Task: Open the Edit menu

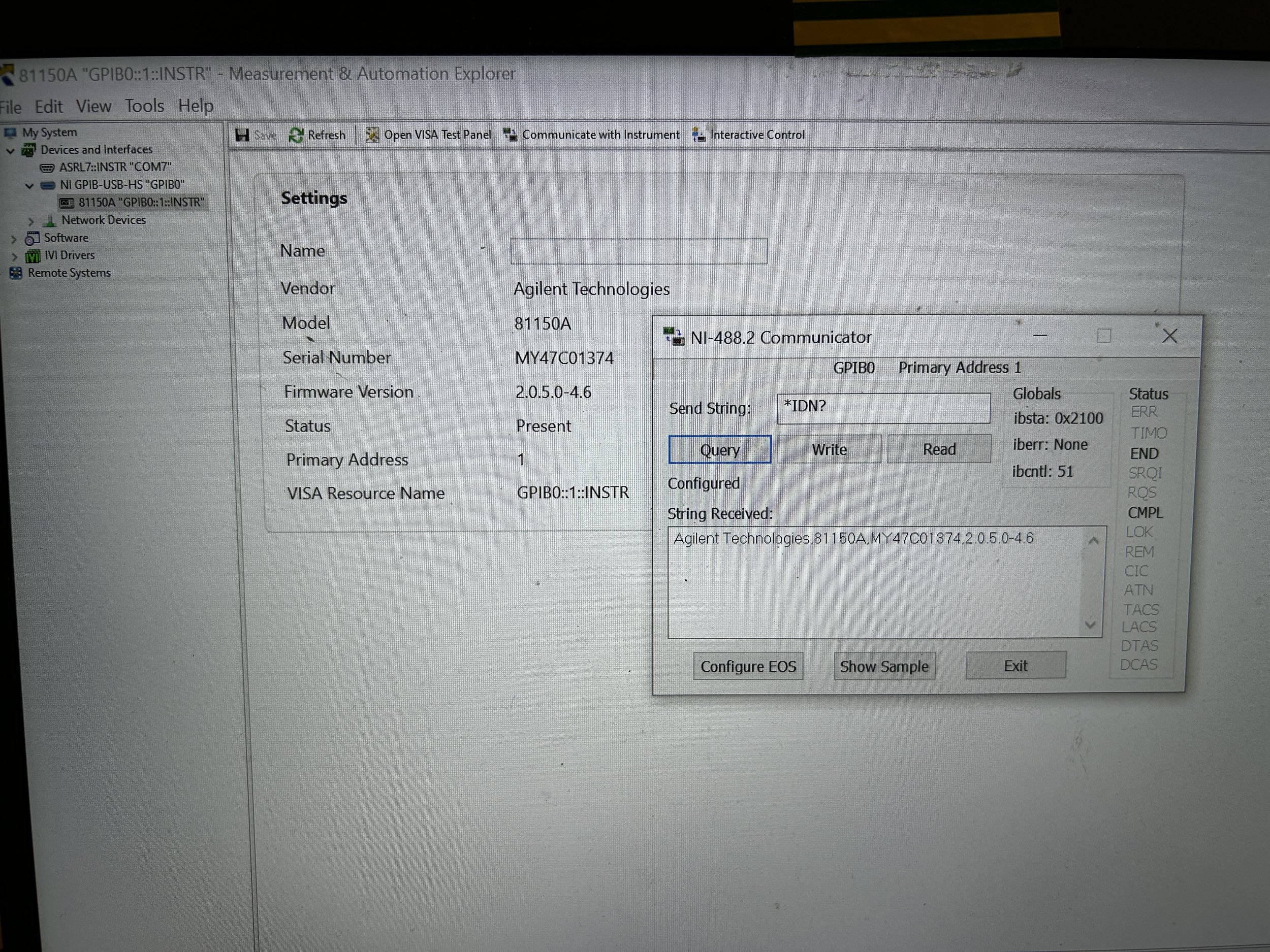Action: coord(49,107)
